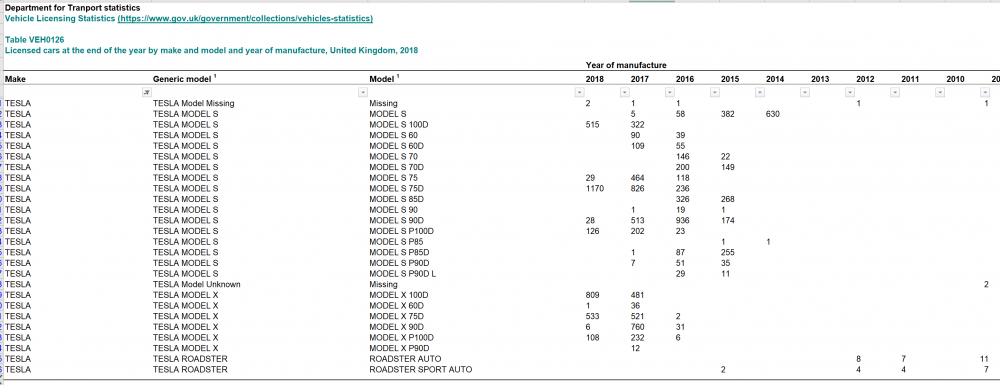1000x385 pixels.
Task: Select the 'MODEL S 60D' model cell
Action: (x=396, y=146)
